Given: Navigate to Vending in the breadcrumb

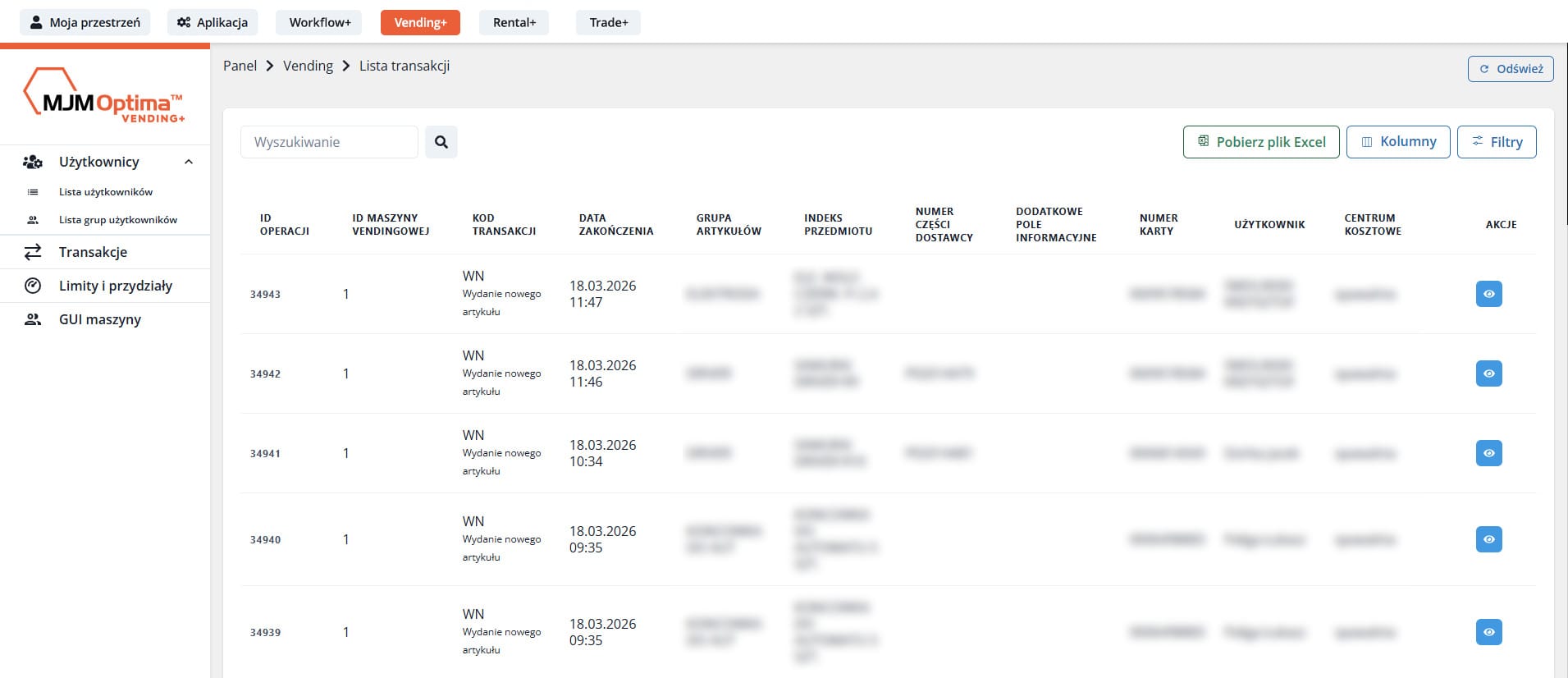Looking at the screenshot, I should click(308, 66).
